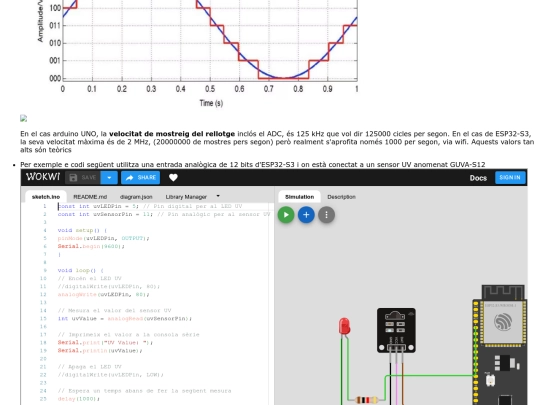Click the Save button with floppy icon
The image size is (540, 405).
coord(83,177)
